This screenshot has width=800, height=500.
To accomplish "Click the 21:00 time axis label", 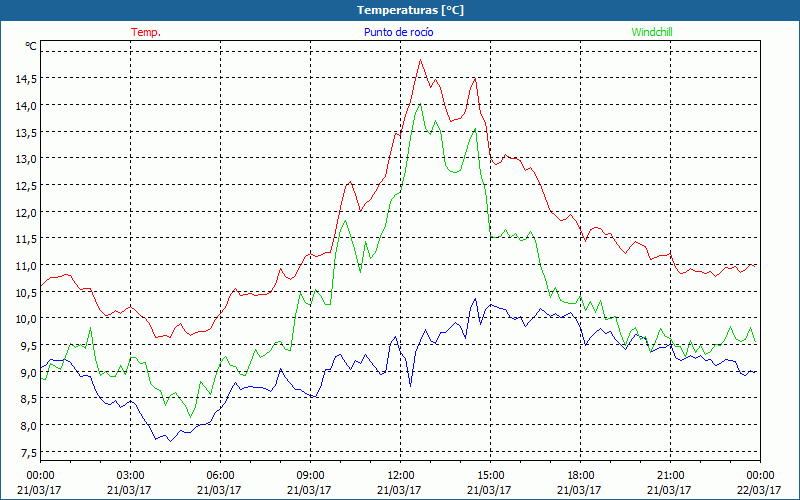I will point(670,475).
